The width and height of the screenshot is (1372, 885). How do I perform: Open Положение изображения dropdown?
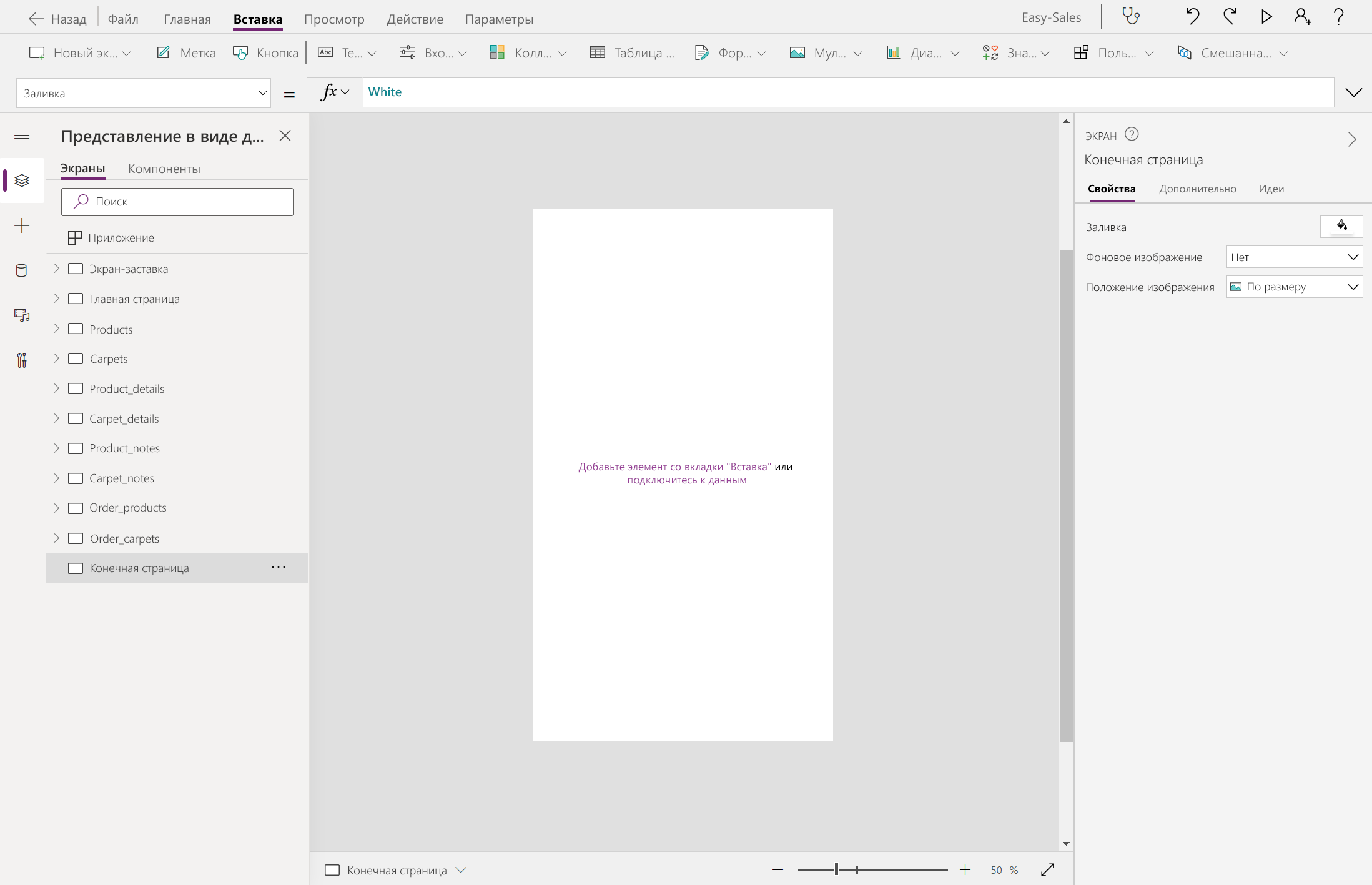coord(1294,287)
